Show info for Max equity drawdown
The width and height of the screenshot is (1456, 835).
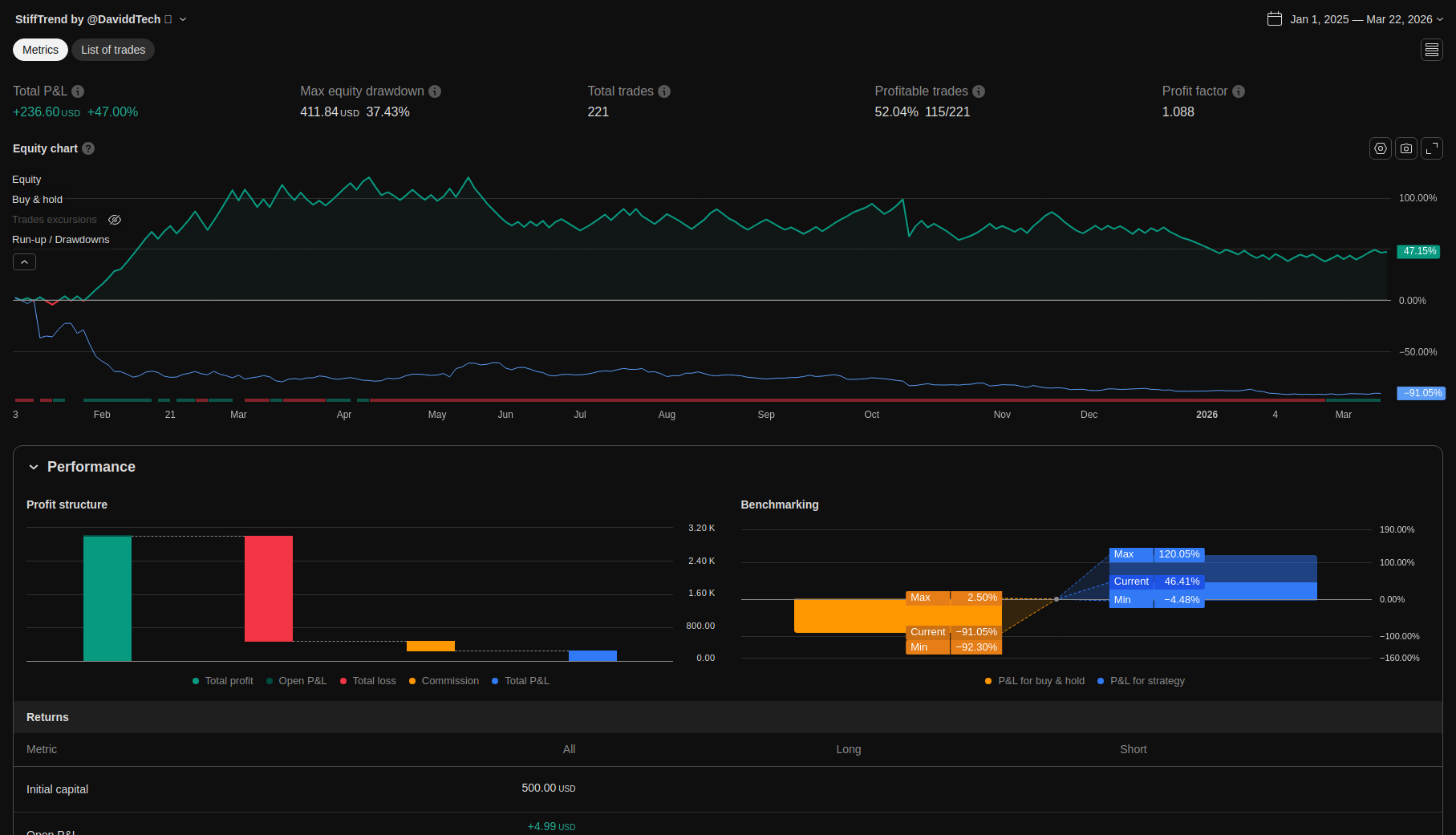click(x=435, y=91)
